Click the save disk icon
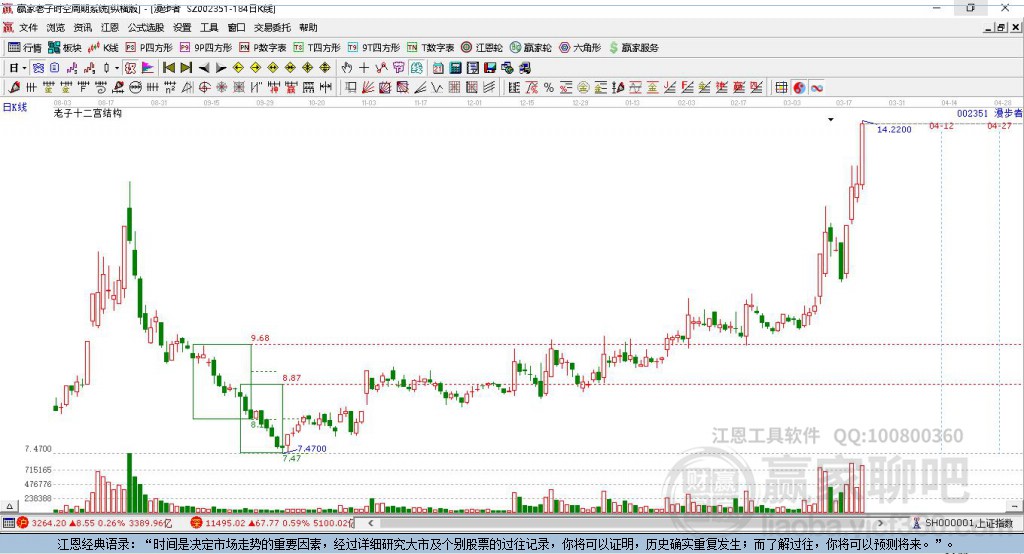The height and width of the screenshot is (554, 1024). coord(490,68)
